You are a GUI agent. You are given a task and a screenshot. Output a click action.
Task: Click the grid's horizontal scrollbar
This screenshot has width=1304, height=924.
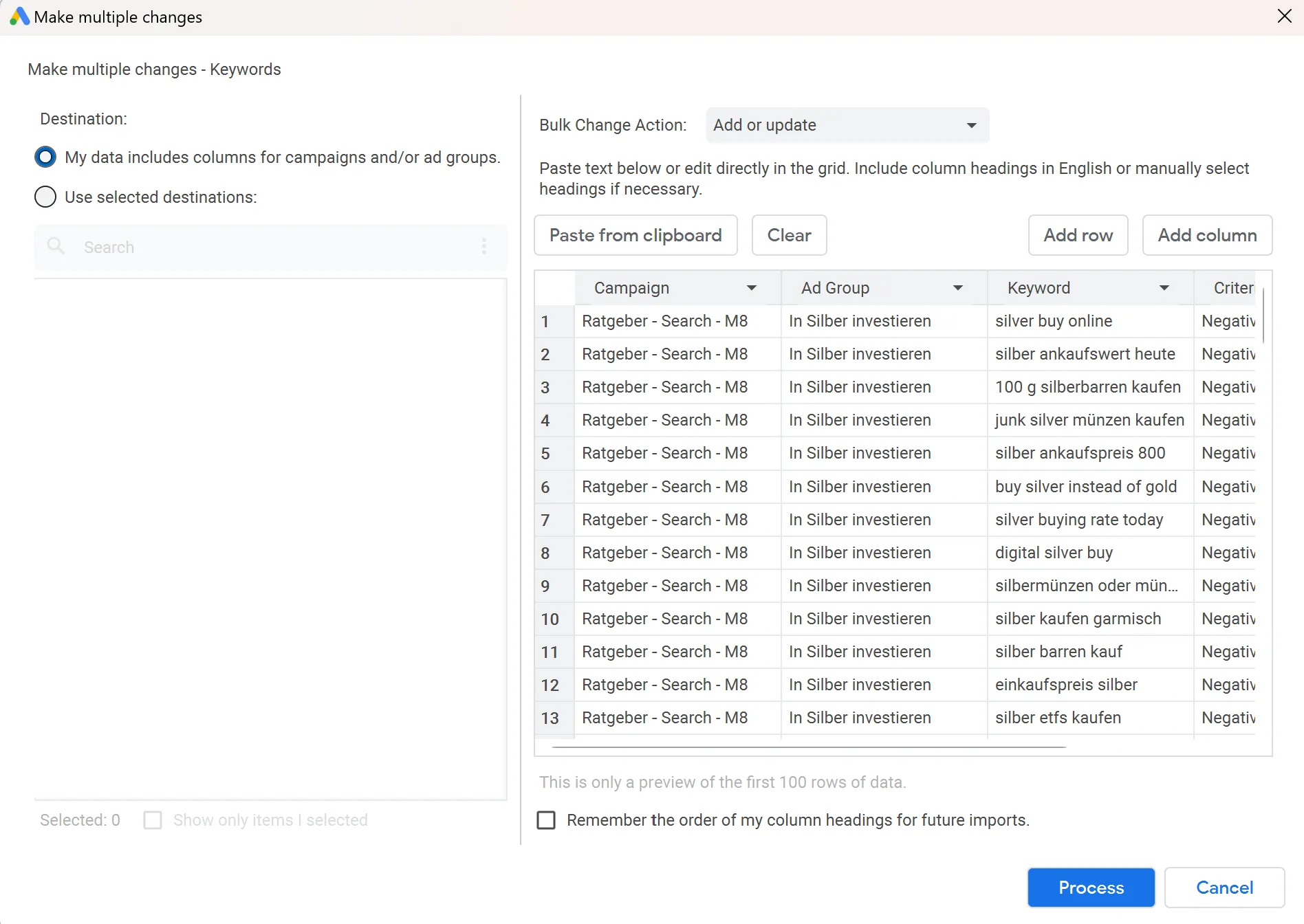tap(809, 747)
